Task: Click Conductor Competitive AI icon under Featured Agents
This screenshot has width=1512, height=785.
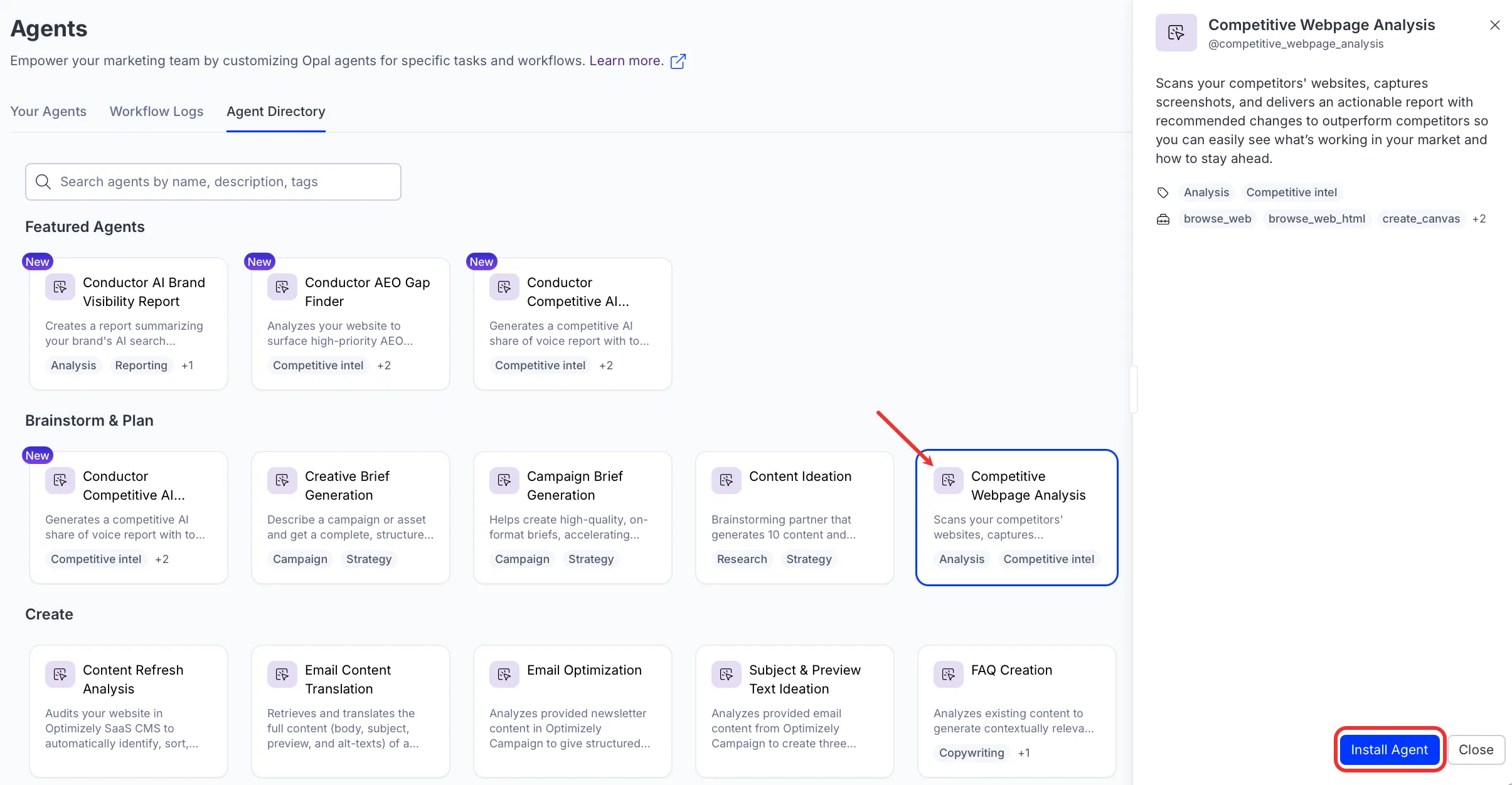Action: pyautogui.click(x=504, y=287)
